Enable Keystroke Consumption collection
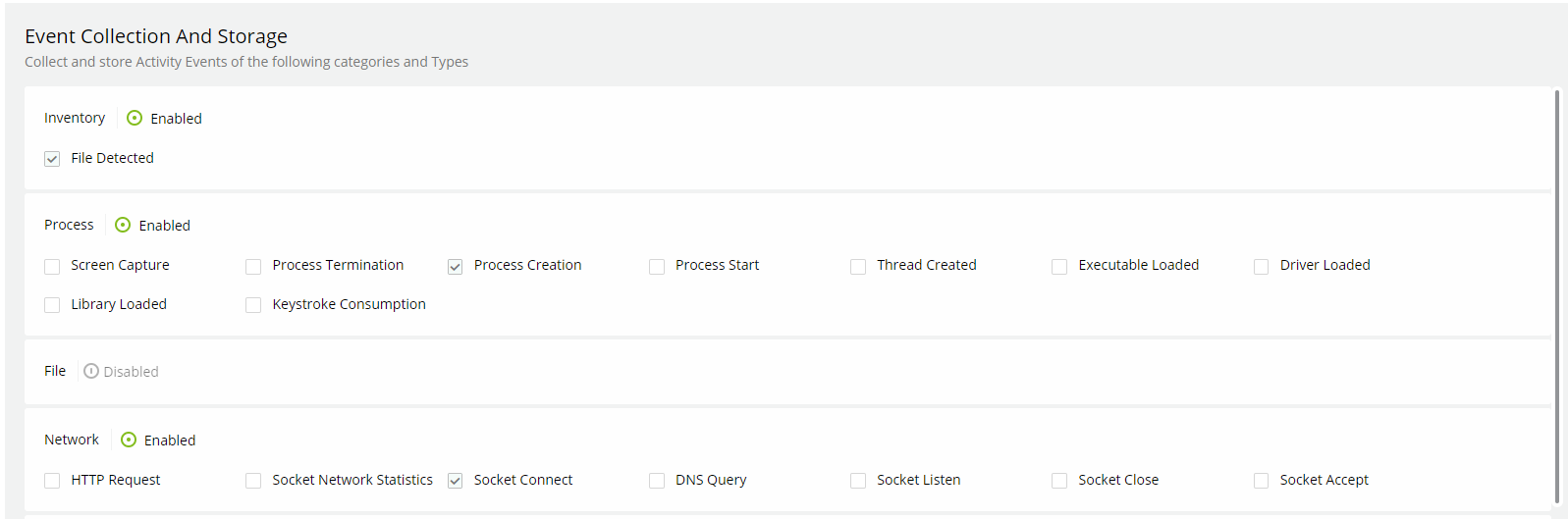This screenshot has width=1568, height=519. tap(253, 305)
